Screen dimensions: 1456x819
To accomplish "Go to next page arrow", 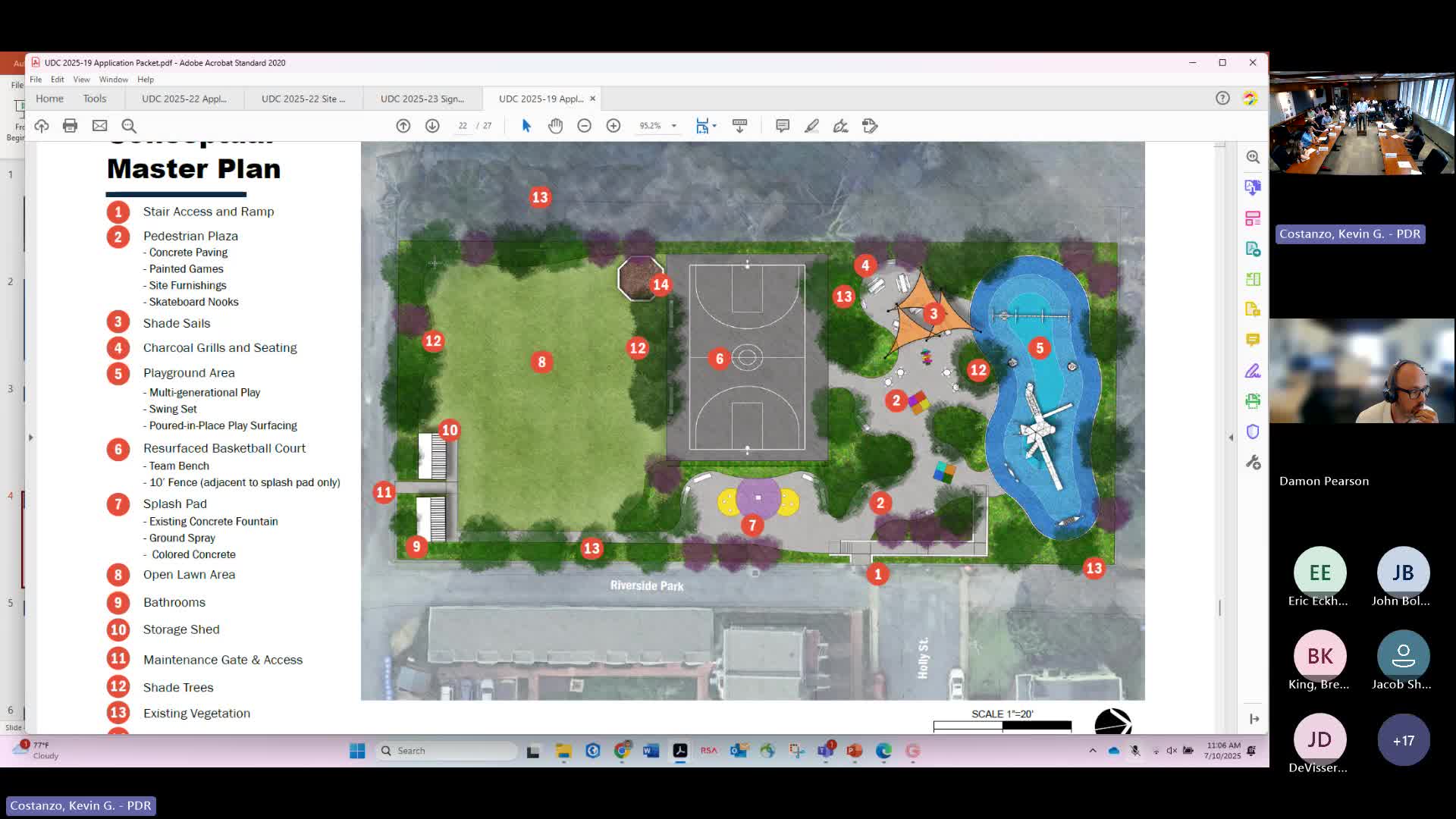I will click(x=432, y=126).
